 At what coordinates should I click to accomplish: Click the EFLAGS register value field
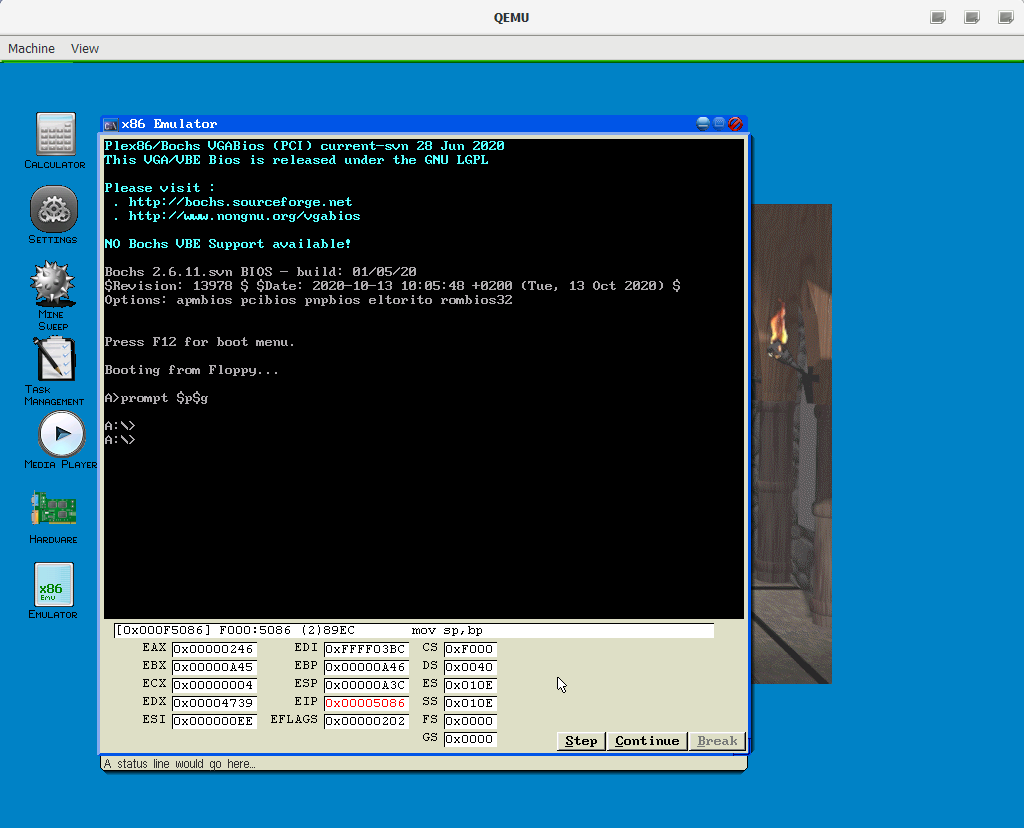pyautogui.click(x=366, y=721)
